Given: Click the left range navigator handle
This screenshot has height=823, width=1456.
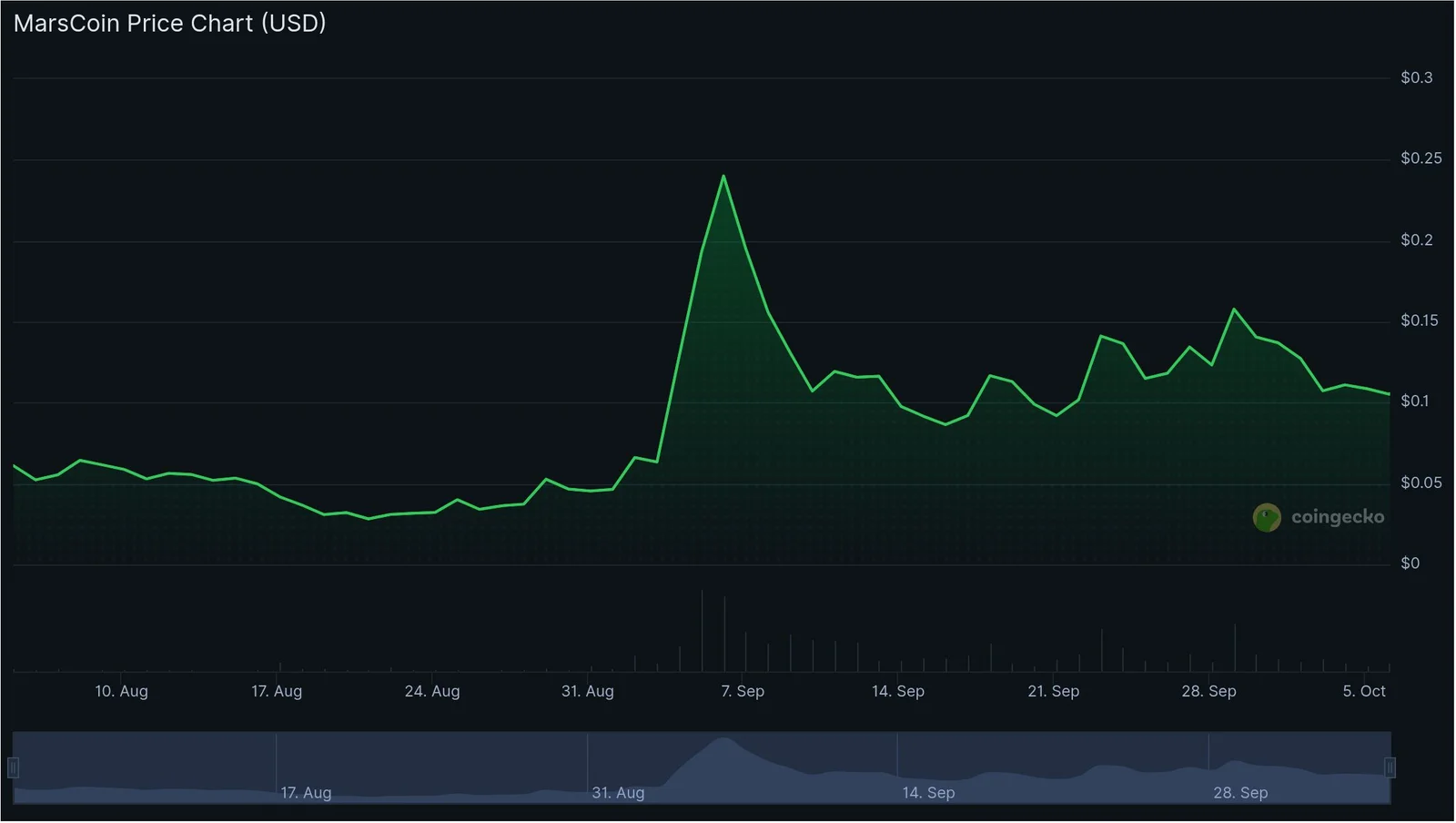Looking at the screenshot, I should [13, 768].
